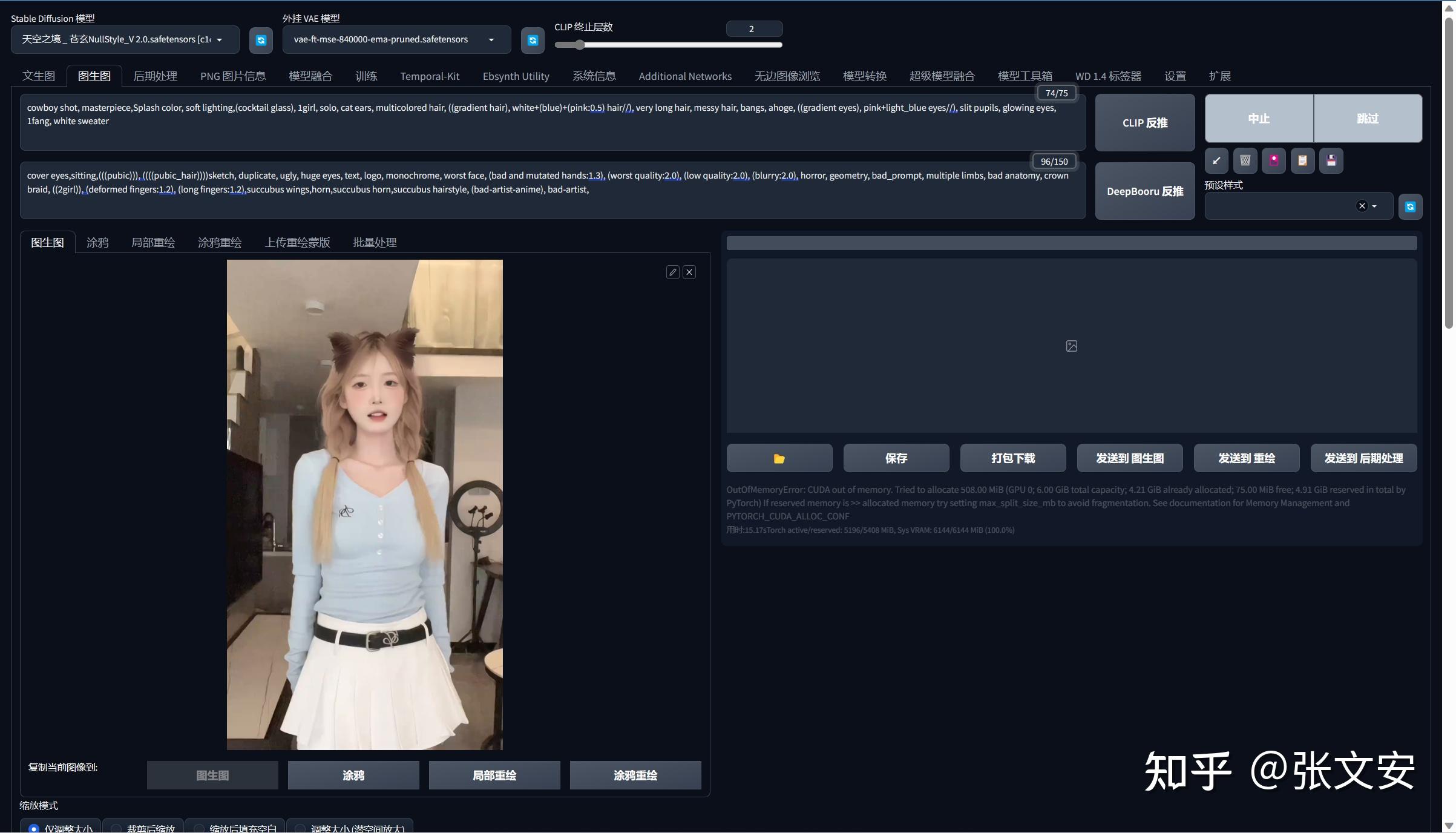Click the floppy disk icon to save style
1456x833 pixels.
coord(1331,160)
